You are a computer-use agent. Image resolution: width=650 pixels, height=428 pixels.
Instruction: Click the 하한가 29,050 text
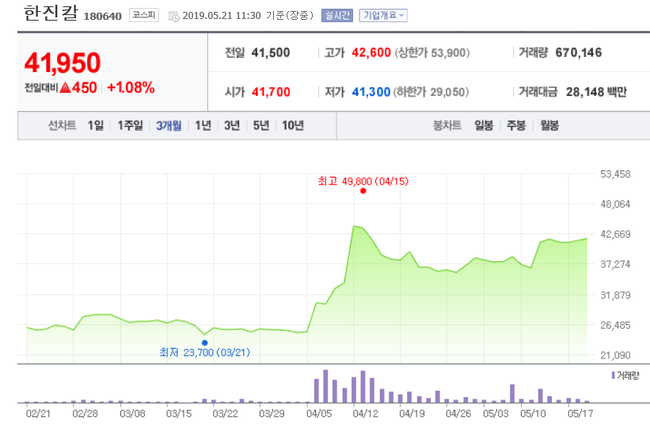pos(431,92)
